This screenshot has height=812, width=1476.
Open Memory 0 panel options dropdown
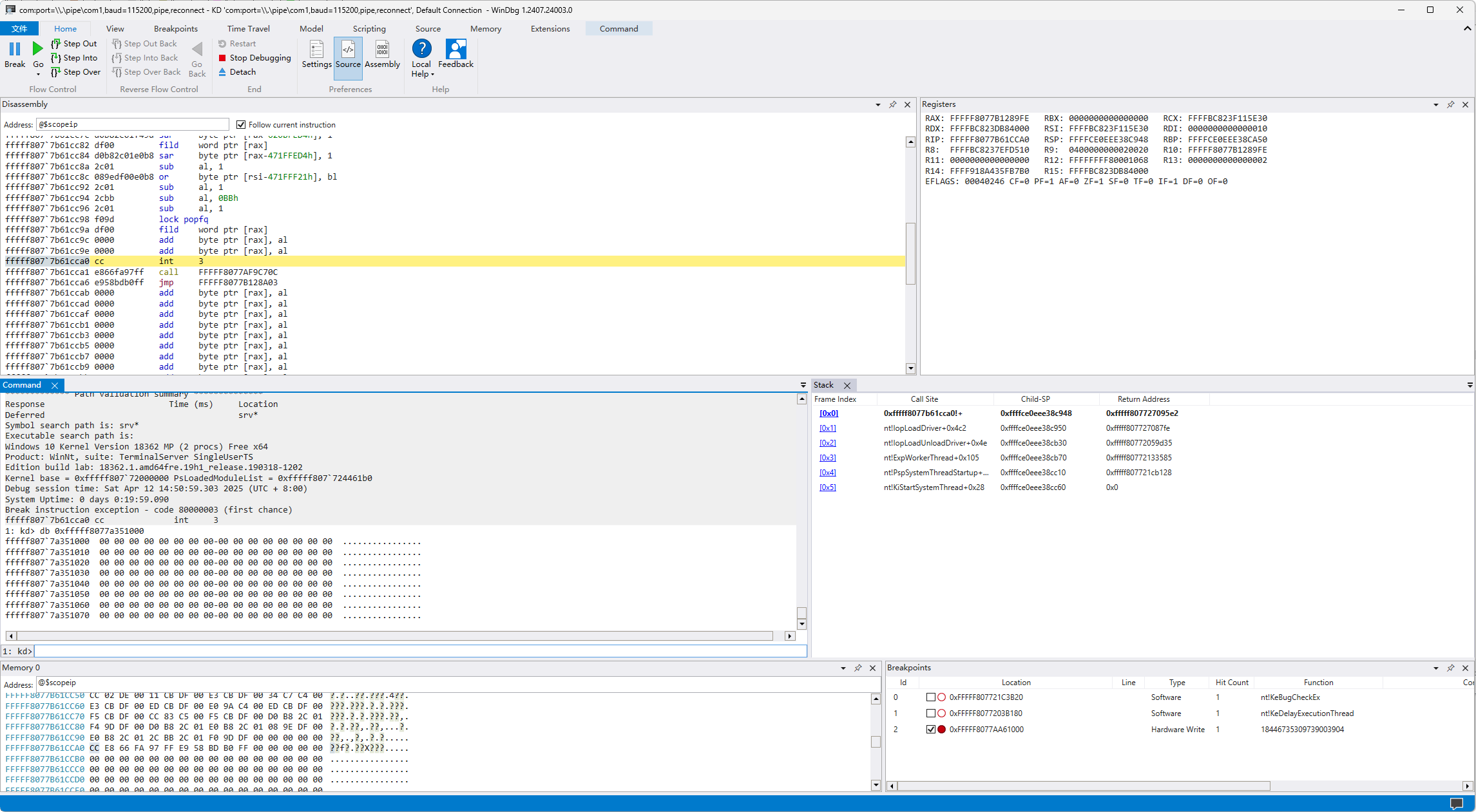pos(843,668)
